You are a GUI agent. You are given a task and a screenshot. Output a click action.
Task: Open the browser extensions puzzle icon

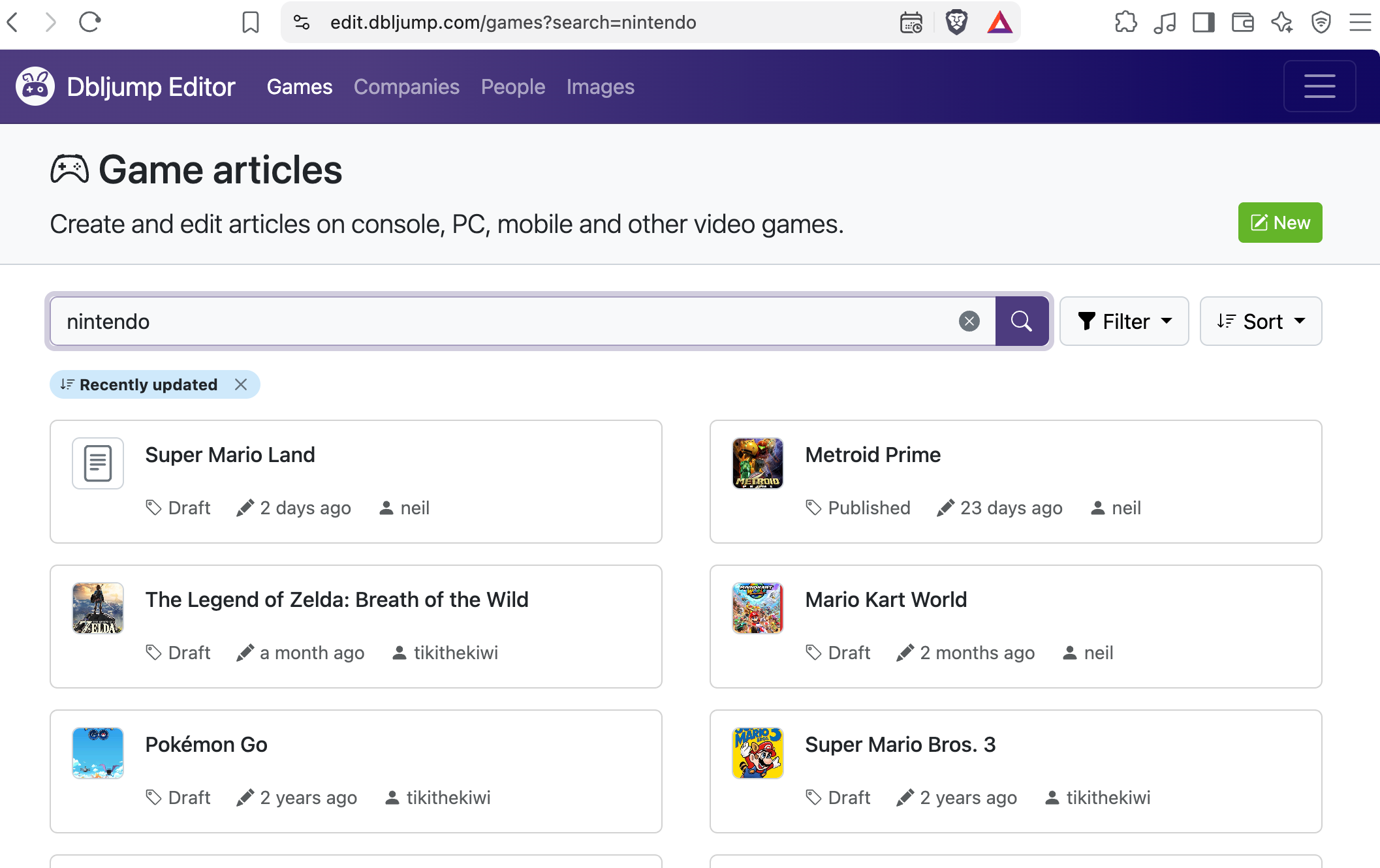point(1126,22)
